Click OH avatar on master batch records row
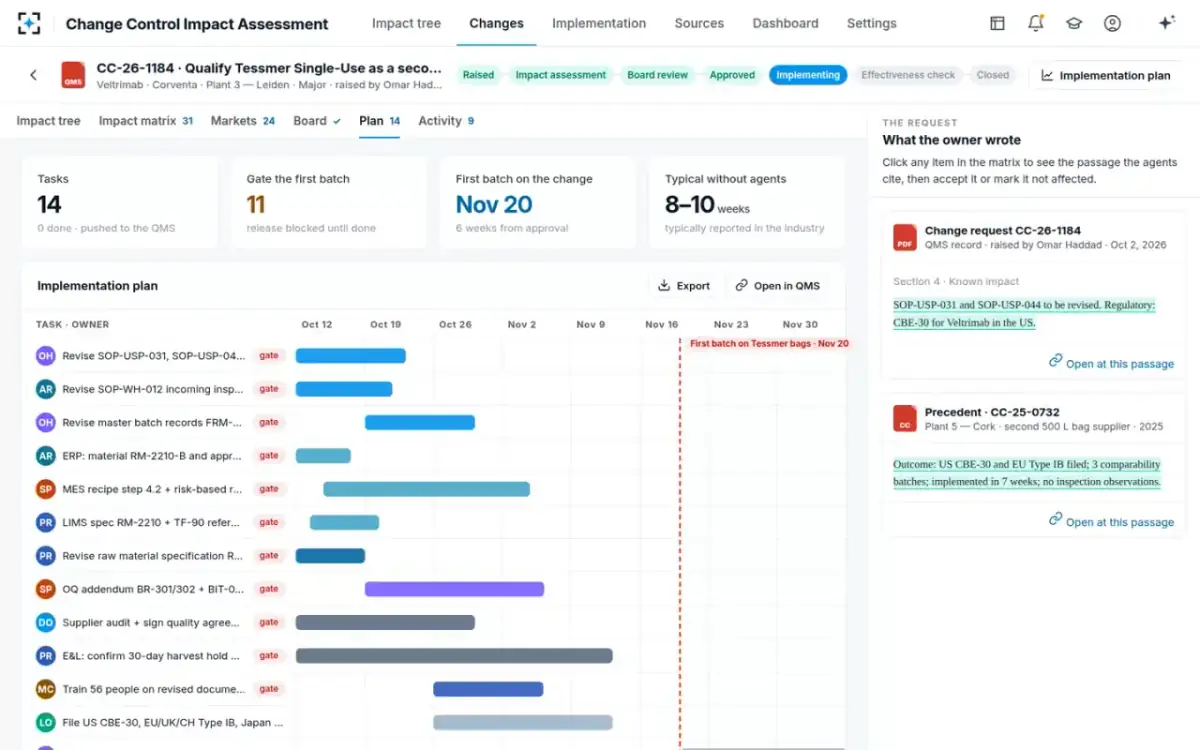The width and height of the screenshot is (1200, 750). [x=45, y=422]
